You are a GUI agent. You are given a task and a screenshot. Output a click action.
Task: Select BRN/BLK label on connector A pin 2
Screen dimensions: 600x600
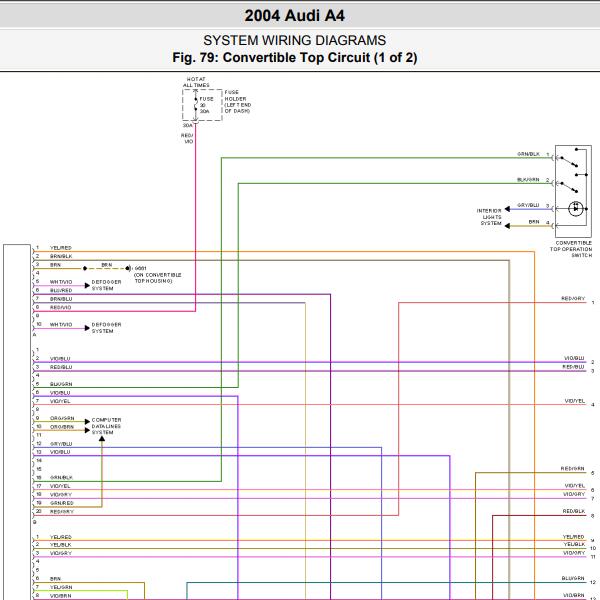tap(61, 256)
